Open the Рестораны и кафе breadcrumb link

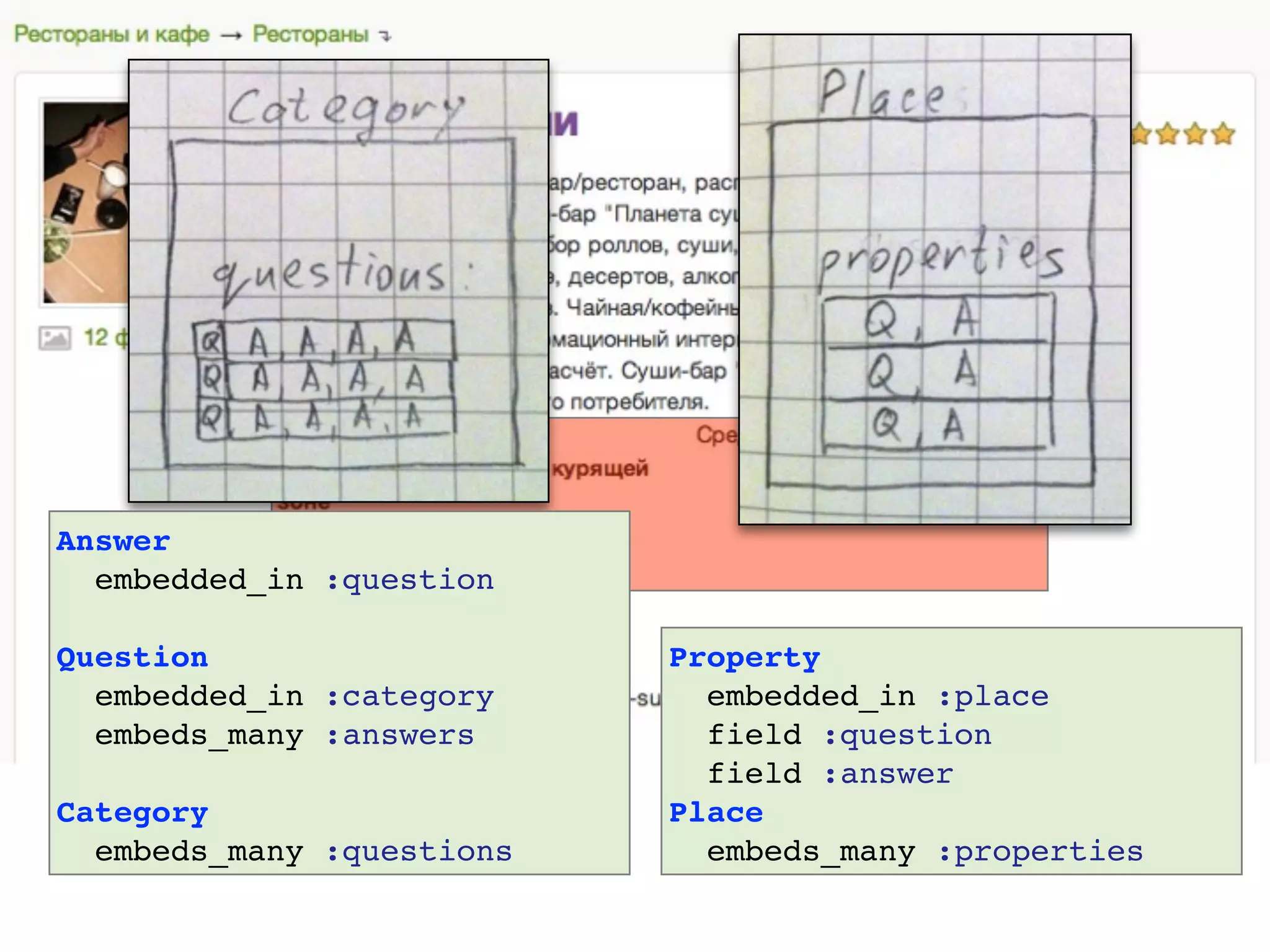point(112,34)
